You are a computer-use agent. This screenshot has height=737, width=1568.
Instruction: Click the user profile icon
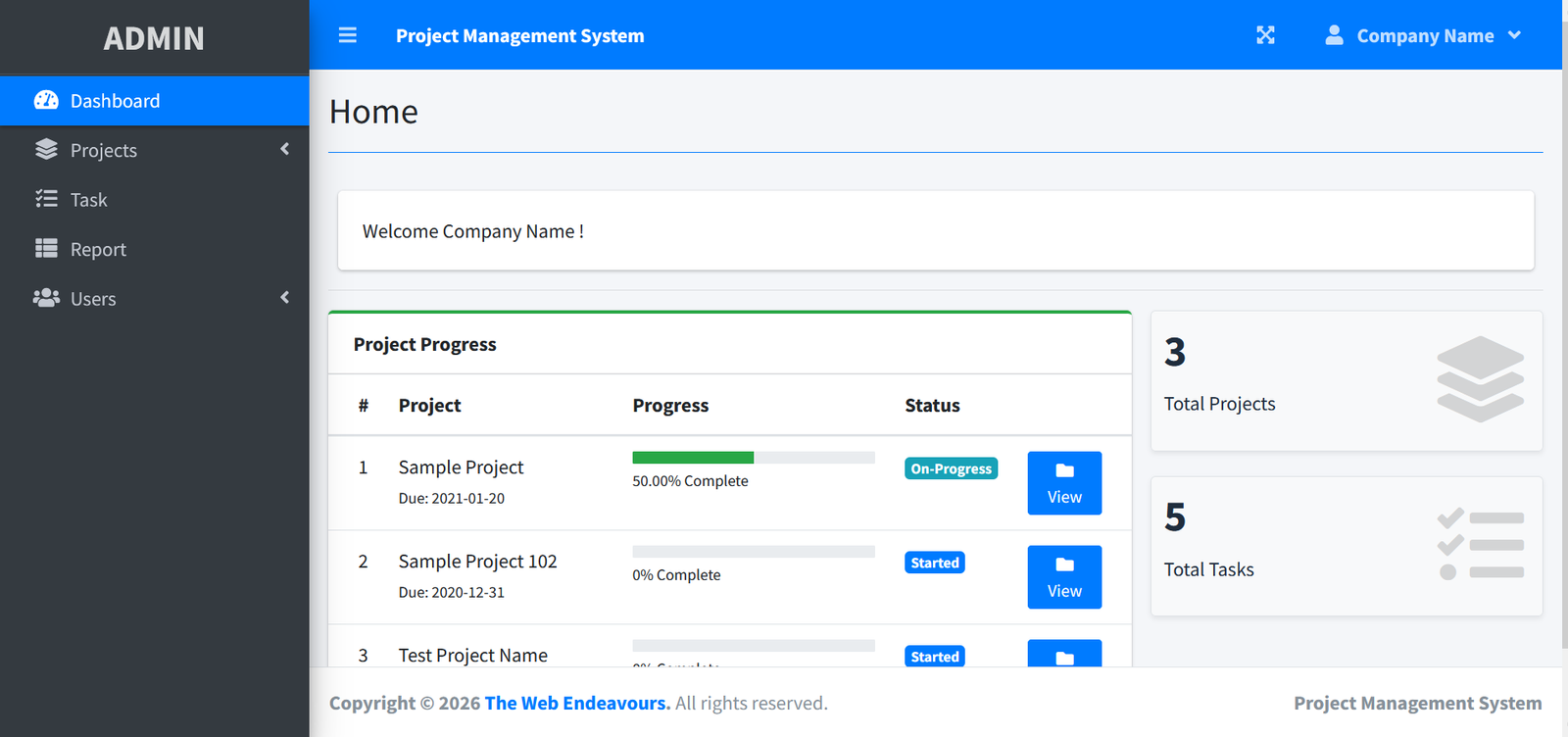(x=1334, y=35)
